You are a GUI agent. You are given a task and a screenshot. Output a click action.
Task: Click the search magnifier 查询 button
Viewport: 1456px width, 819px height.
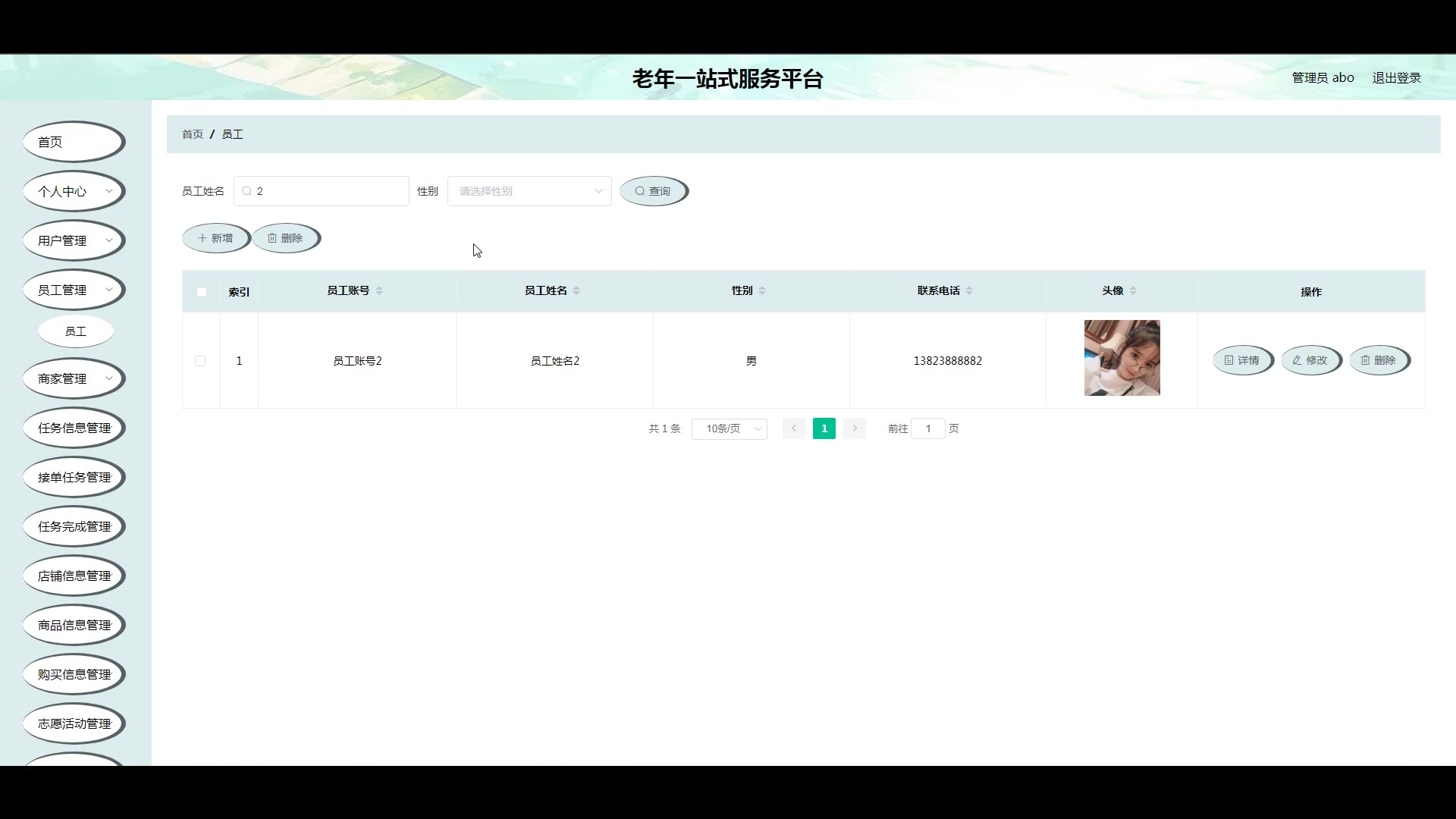click(x=653, y=191)
